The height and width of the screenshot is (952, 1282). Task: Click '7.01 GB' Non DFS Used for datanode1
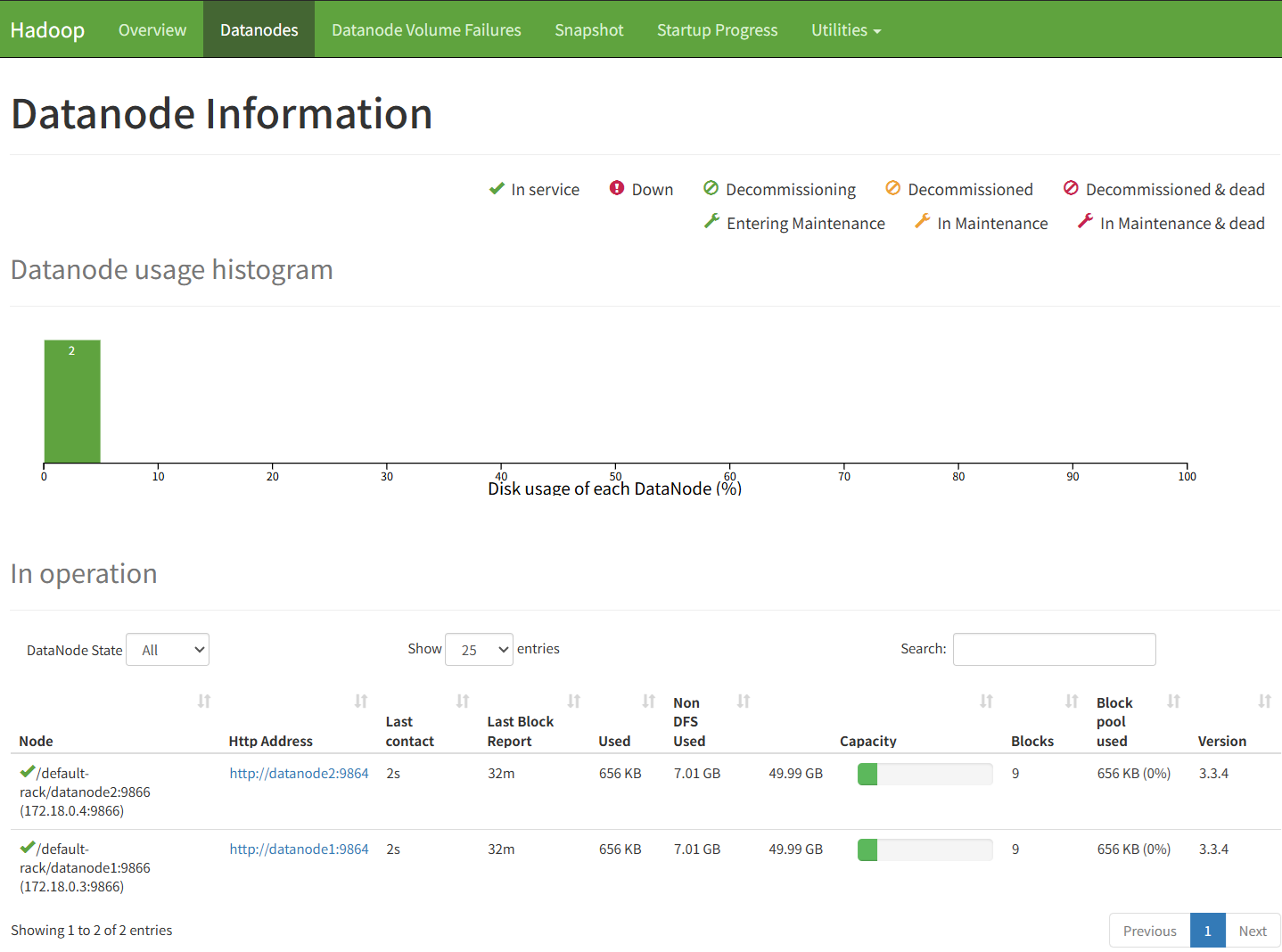(x=697, y=849)
